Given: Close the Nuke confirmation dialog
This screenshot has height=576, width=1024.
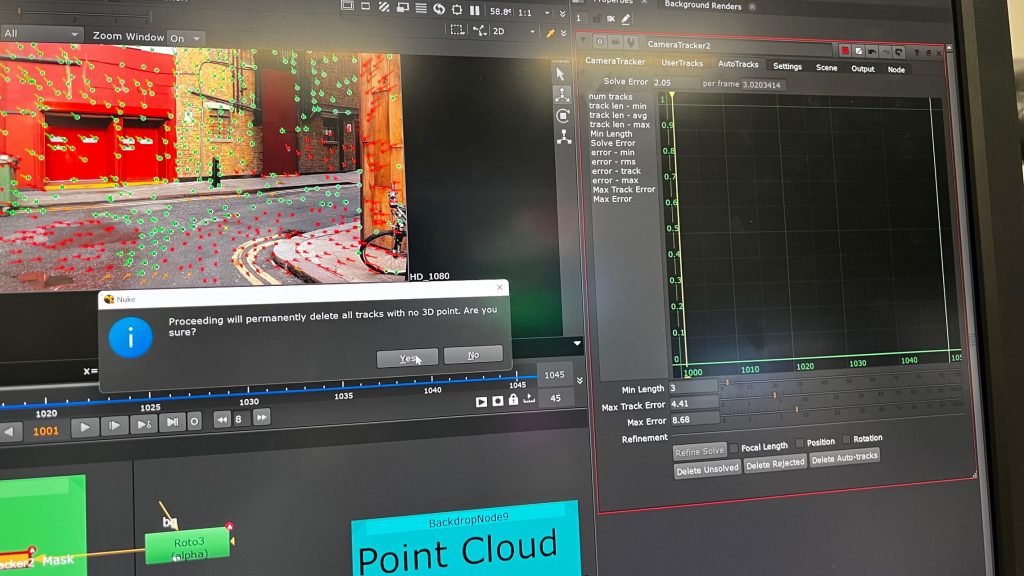Looking at the screenshot, I should 500,287.
